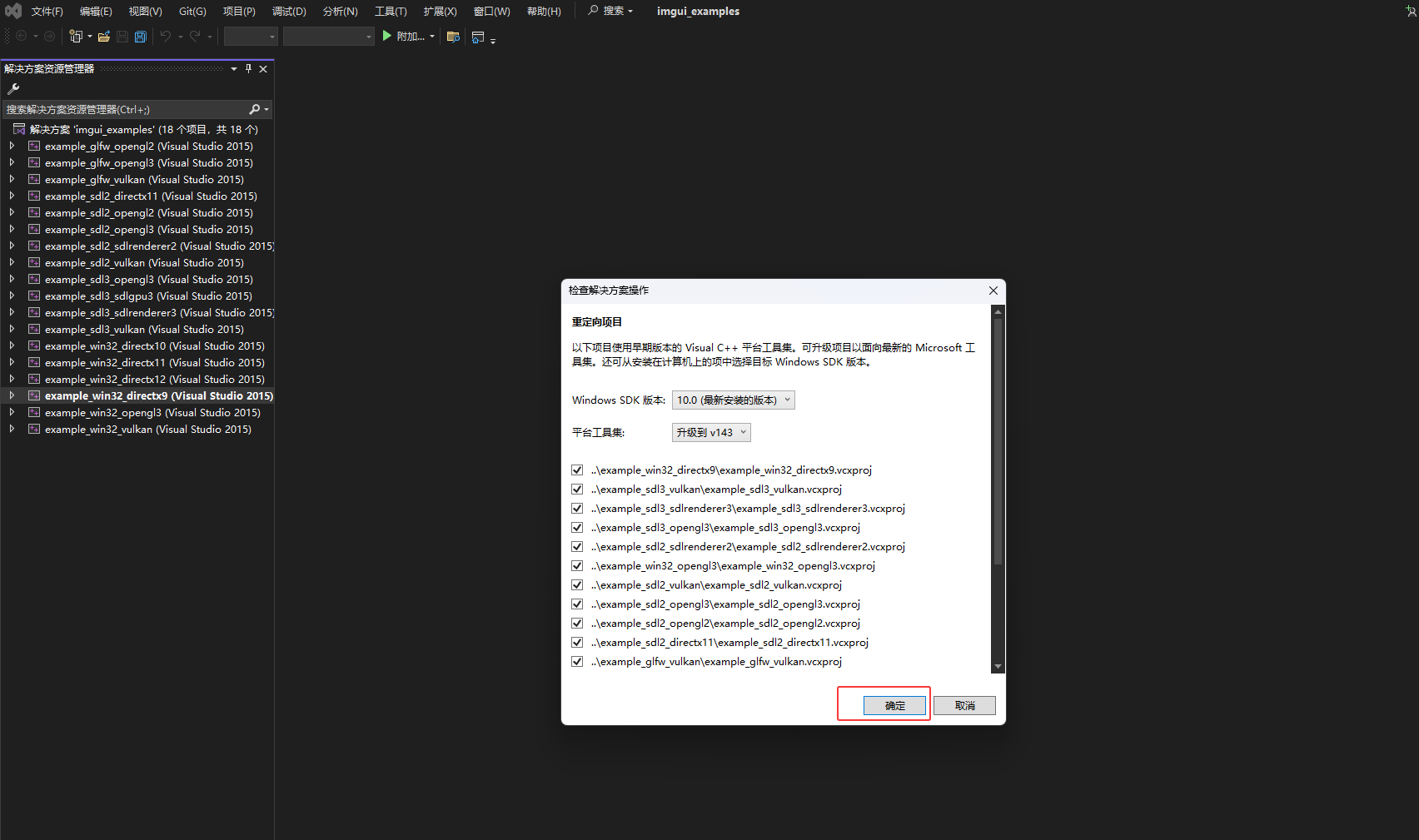Open the 文件(F) menu
This screenshot has height=840, width=1419.
47,12
